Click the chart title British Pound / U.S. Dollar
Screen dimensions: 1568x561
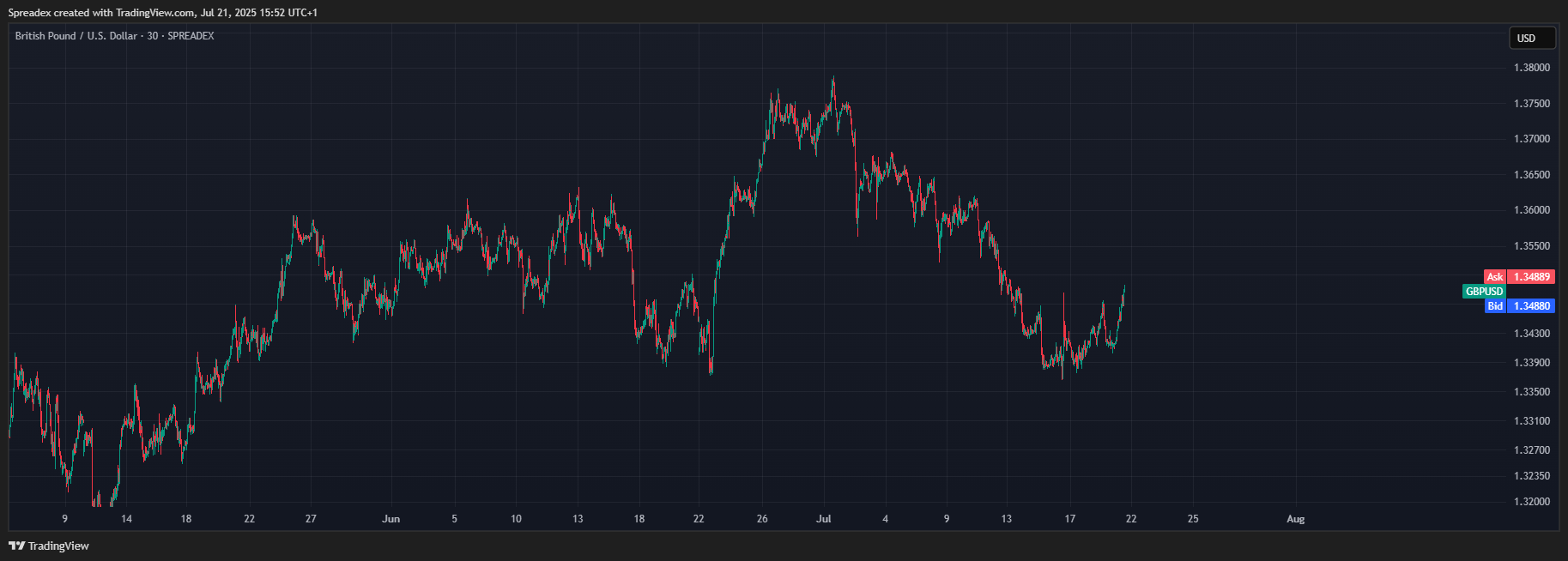[76, 36]
